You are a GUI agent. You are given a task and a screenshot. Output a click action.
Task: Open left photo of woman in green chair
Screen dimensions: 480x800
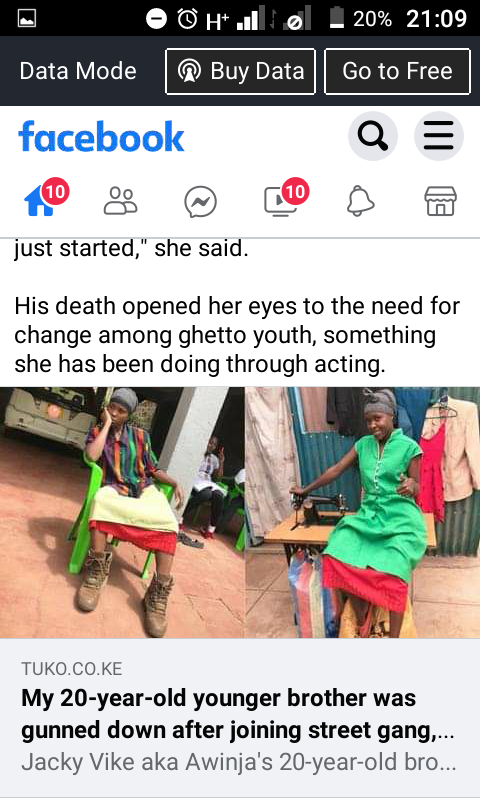click(x=122, y=512)
